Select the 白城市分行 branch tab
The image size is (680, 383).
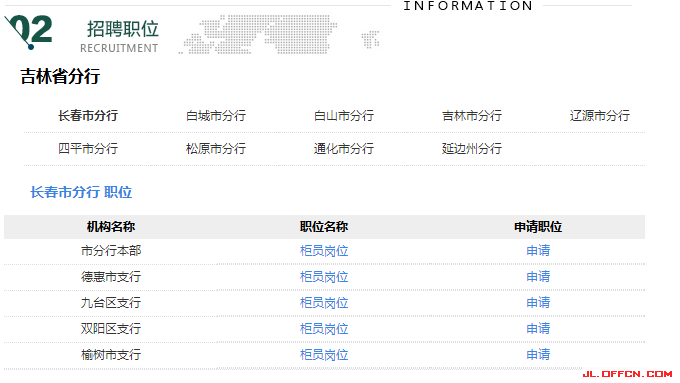pos(216,116)
